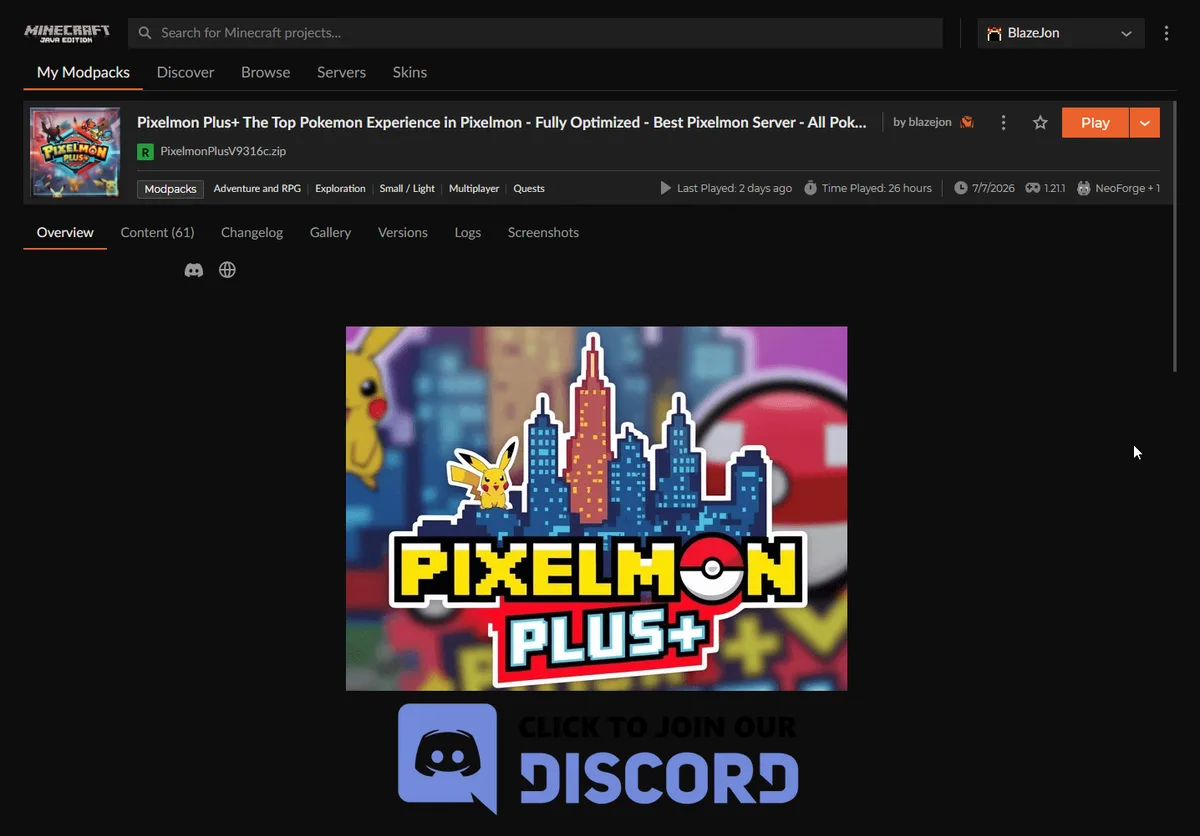Click in the Minecraft projects search field
This screenshot has height=836, width=1200.
[x=535, y=33]
